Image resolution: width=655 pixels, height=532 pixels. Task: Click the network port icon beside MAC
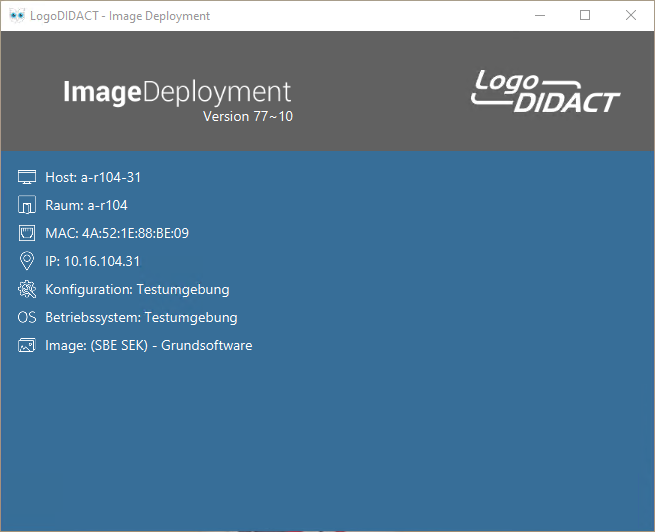coord(27,233)
